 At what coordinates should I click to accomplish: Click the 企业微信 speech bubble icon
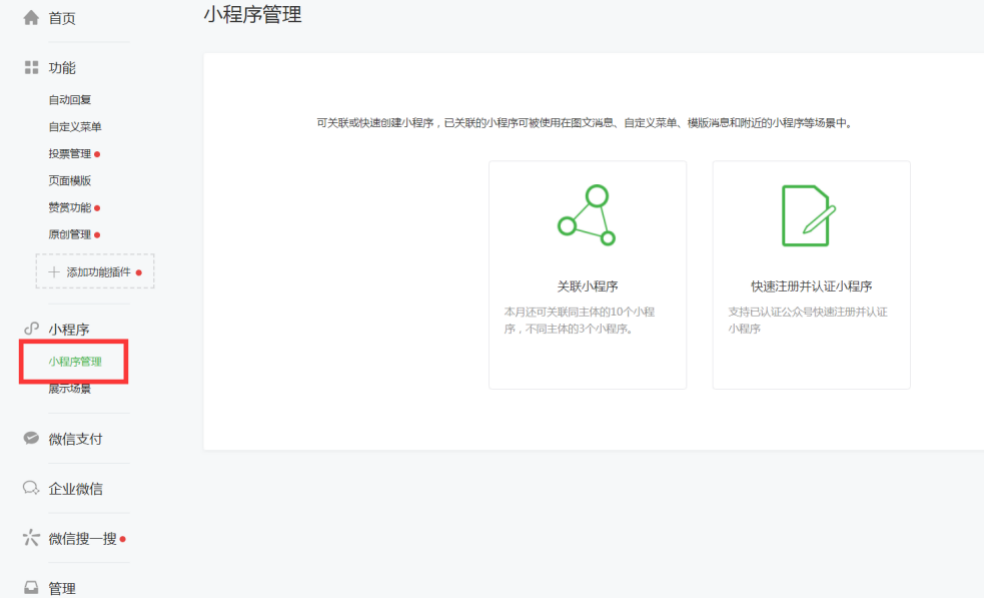point(31,489)
